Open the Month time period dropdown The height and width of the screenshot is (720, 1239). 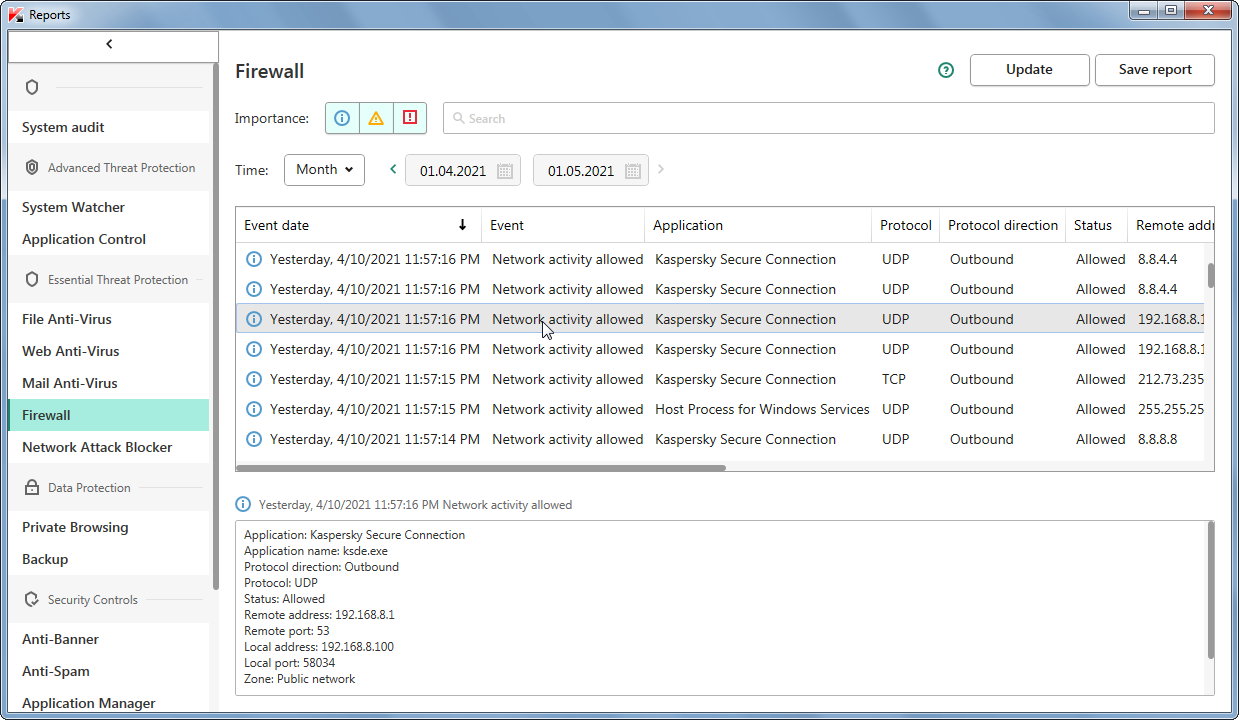click(x=324, y=170)
